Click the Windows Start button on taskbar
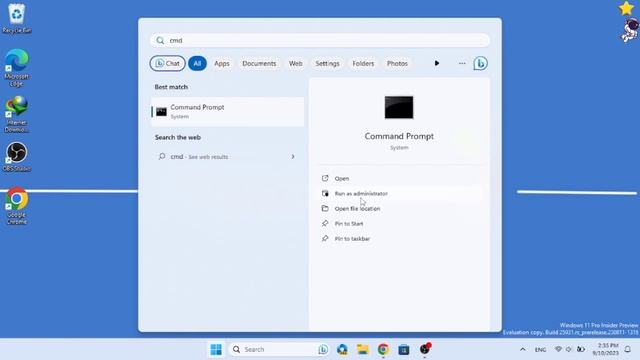The width and height of the screenshot is (640, 360). 216,349
